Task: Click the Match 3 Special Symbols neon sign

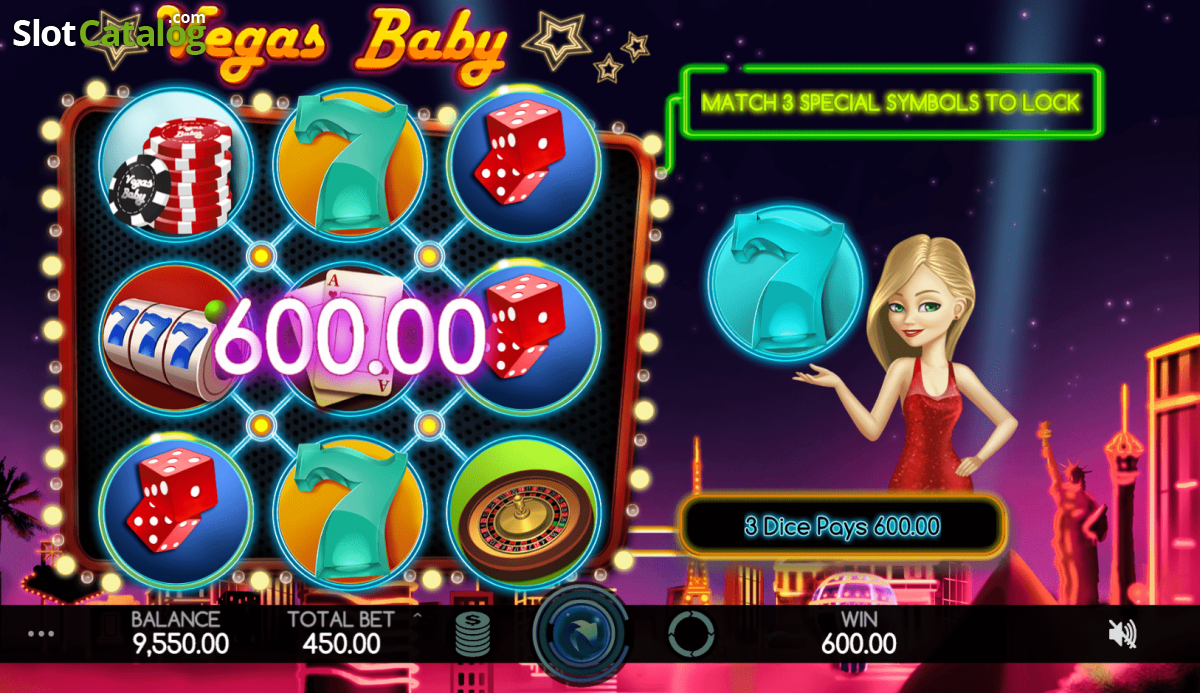Action: [x=890, y=102]
